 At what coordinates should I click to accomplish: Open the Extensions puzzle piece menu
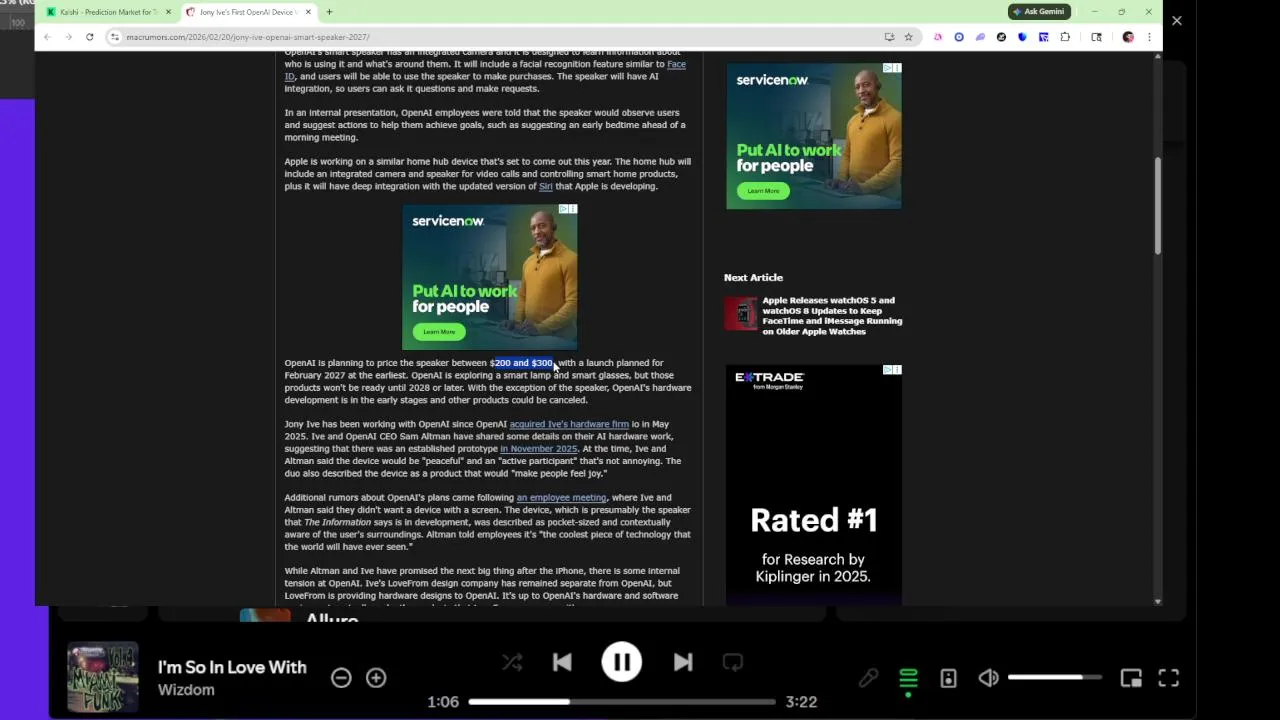coord(1065,37)
